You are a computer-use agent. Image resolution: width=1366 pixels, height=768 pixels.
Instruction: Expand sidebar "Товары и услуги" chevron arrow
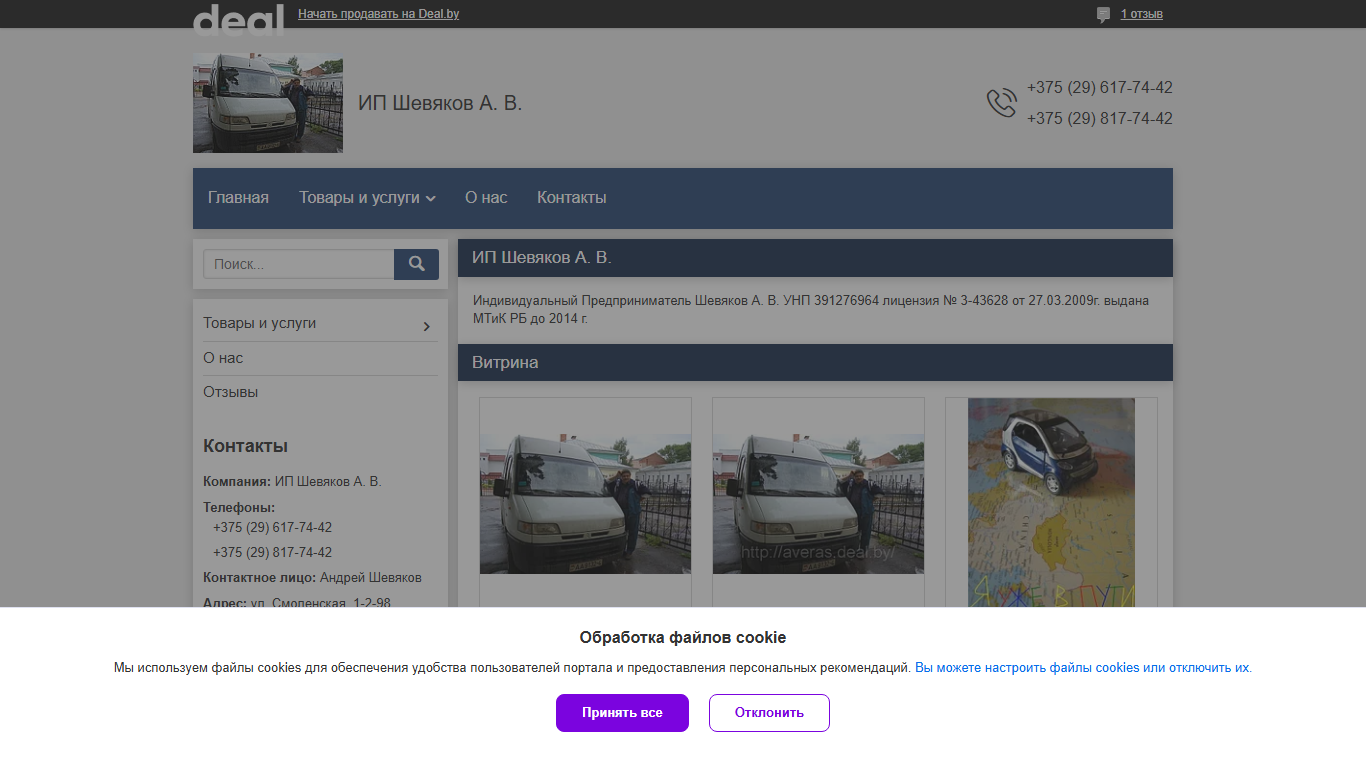click(427, 326)
